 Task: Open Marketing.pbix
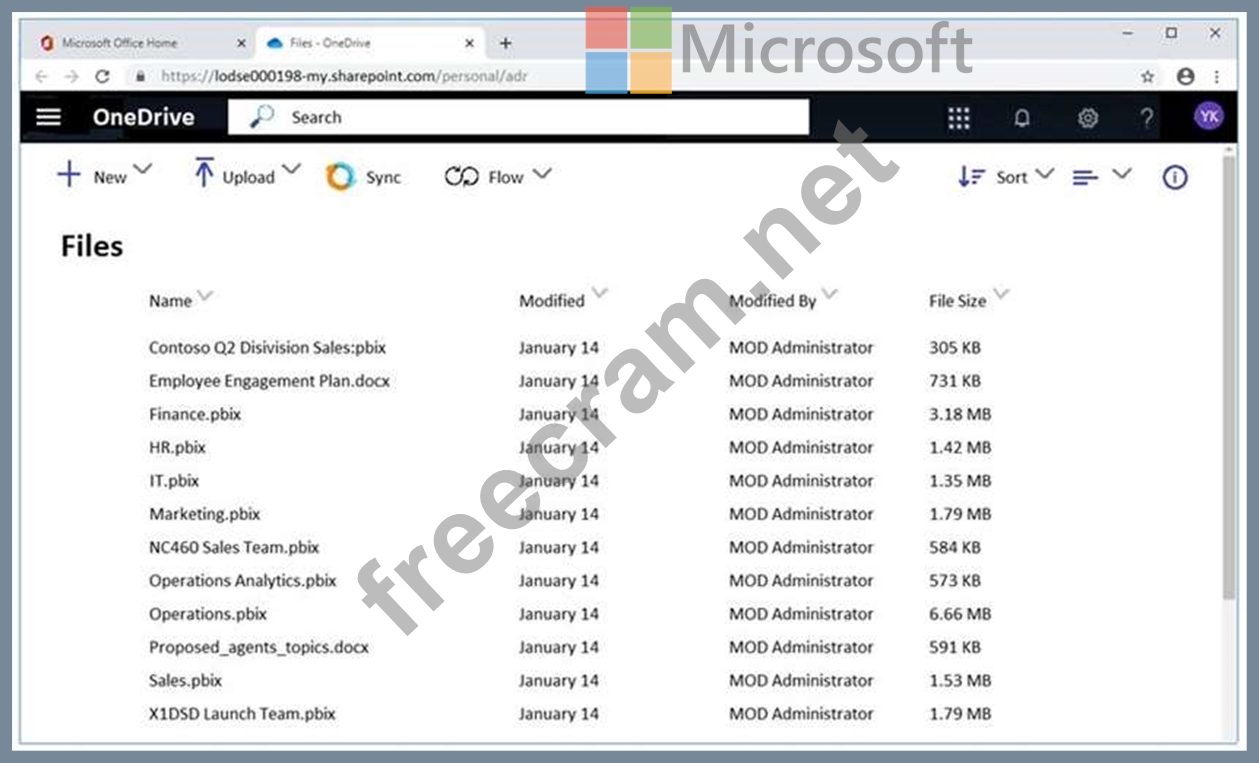[204, 514]
